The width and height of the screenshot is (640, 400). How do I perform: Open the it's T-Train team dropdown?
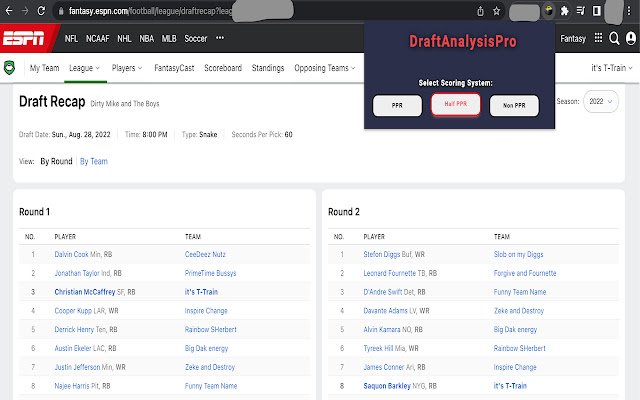coord(612,68)
